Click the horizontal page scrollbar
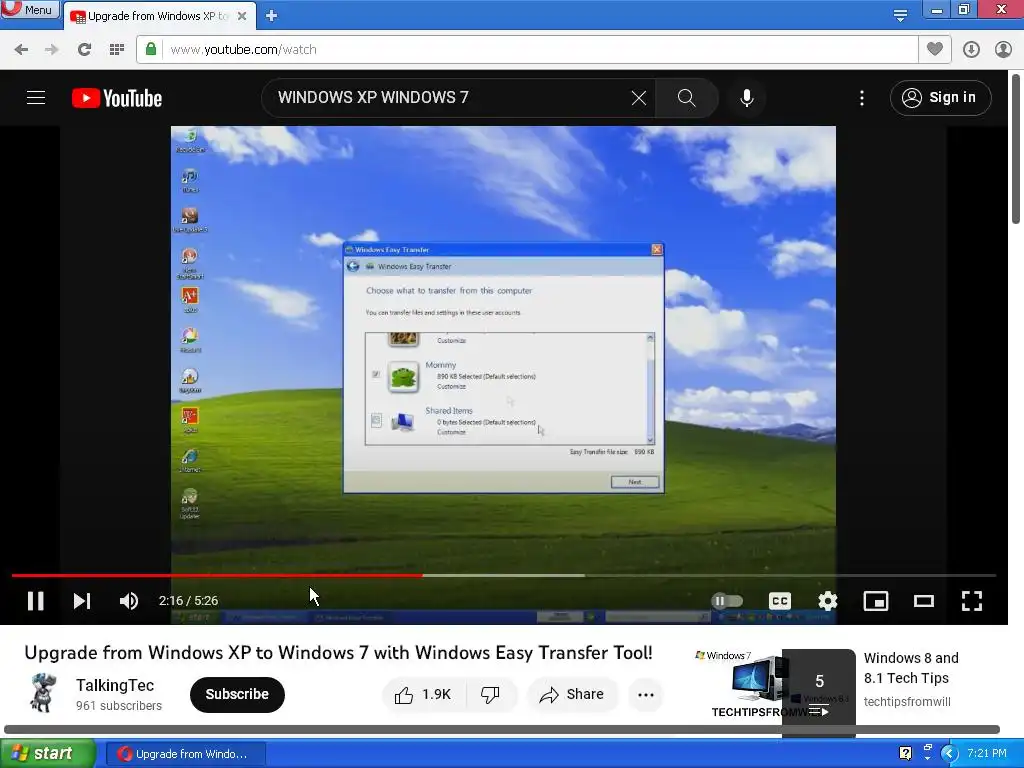The width and height of the screenshot is (1024, 768). 502,729
